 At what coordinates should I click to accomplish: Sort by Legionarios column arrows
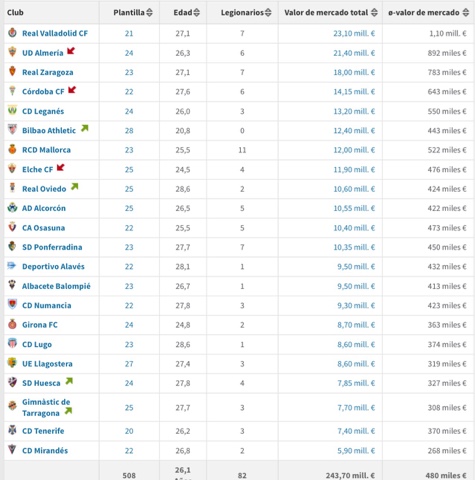pyautogui.click(x=268, y=13)
